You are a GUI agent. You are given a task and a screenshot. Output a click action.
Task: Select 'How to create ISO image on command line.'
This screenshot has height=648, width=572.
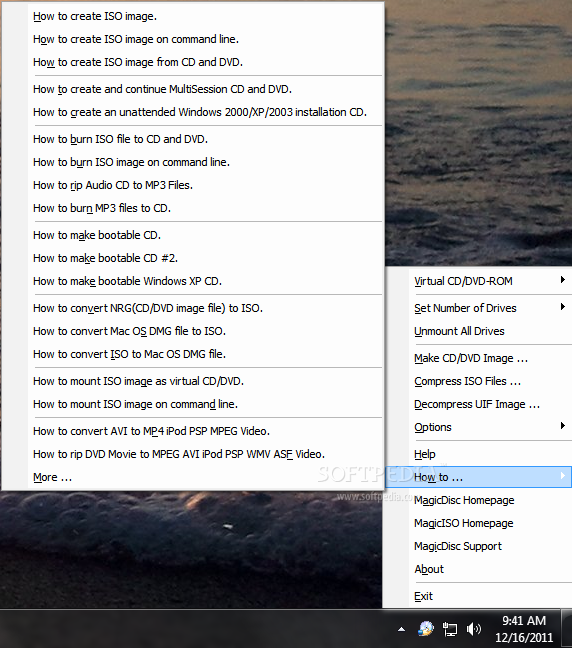click(193, 39)
